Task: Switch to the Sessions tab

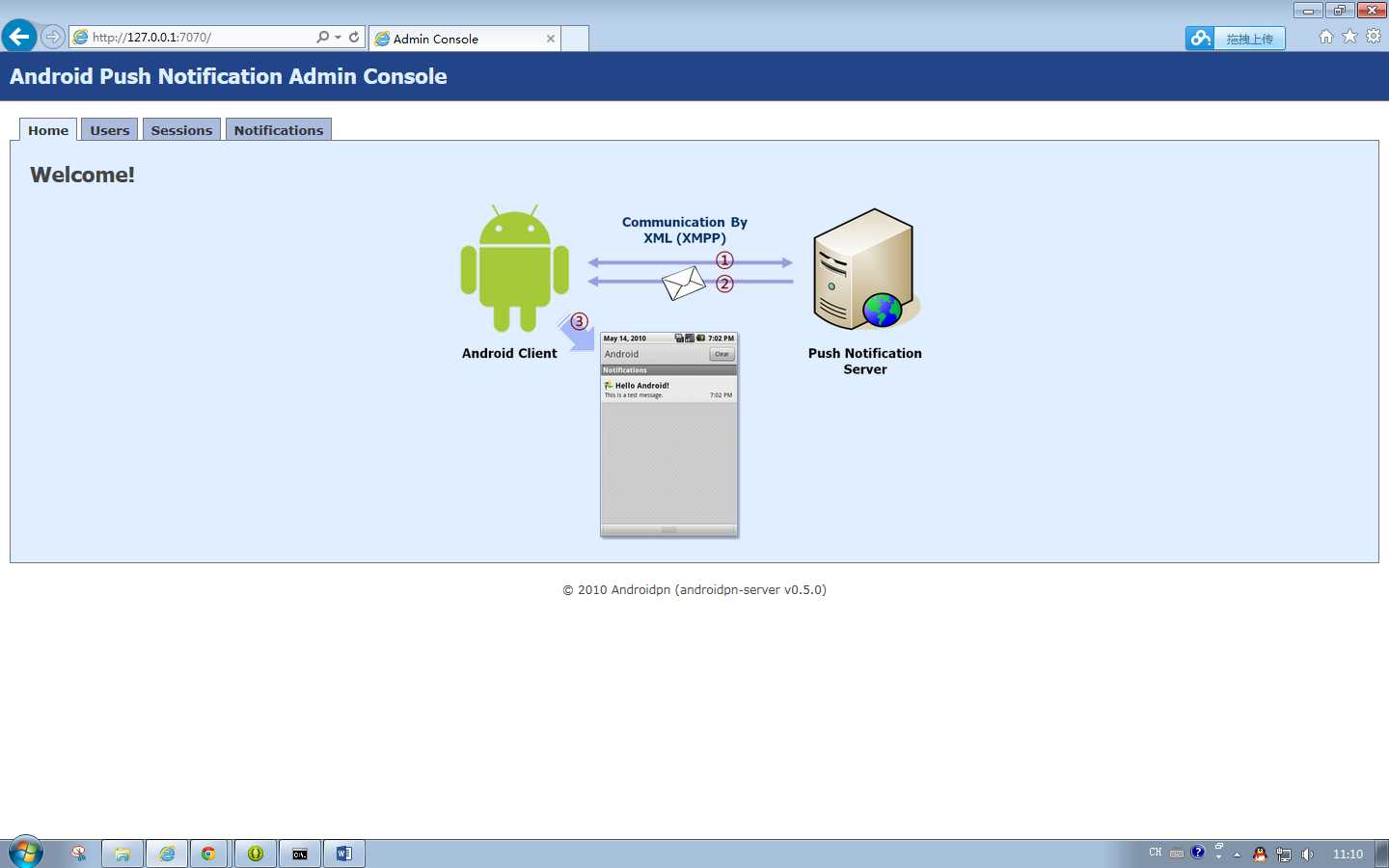Action: [181, 130]
